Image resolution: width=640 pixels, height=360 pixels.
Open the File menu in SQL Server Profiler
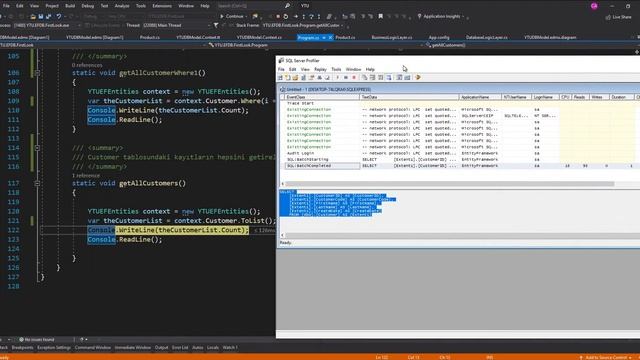281,69
